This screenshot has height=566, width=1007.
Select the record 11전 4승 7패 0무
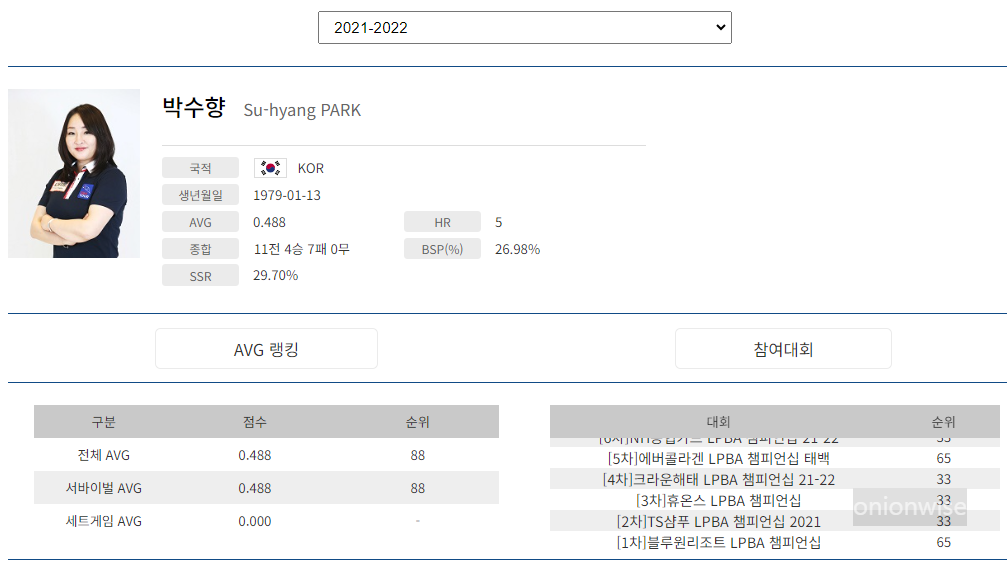tap(301, 249)
